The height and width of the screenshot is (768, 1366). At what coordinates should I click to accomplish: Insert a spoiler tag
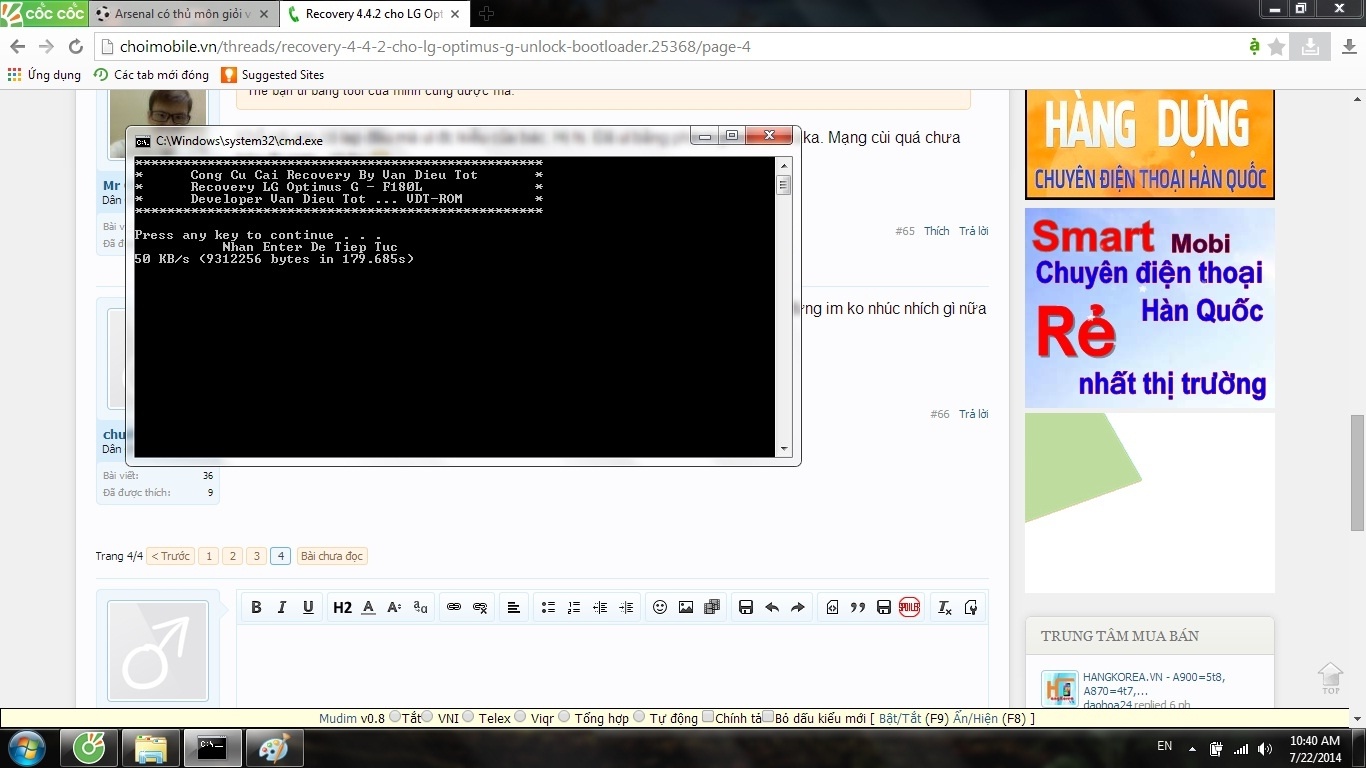909,607
